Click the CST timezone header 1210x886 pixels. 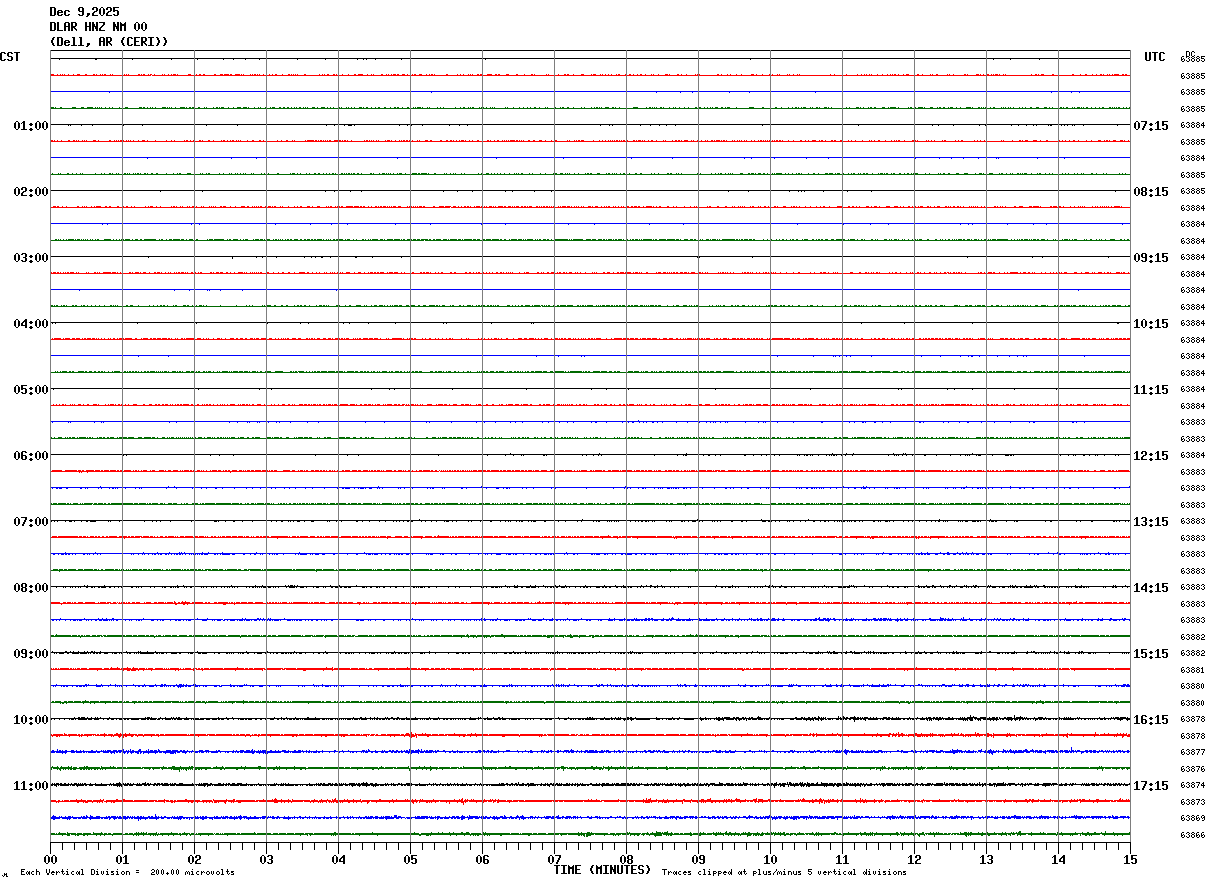click(10, 57)
